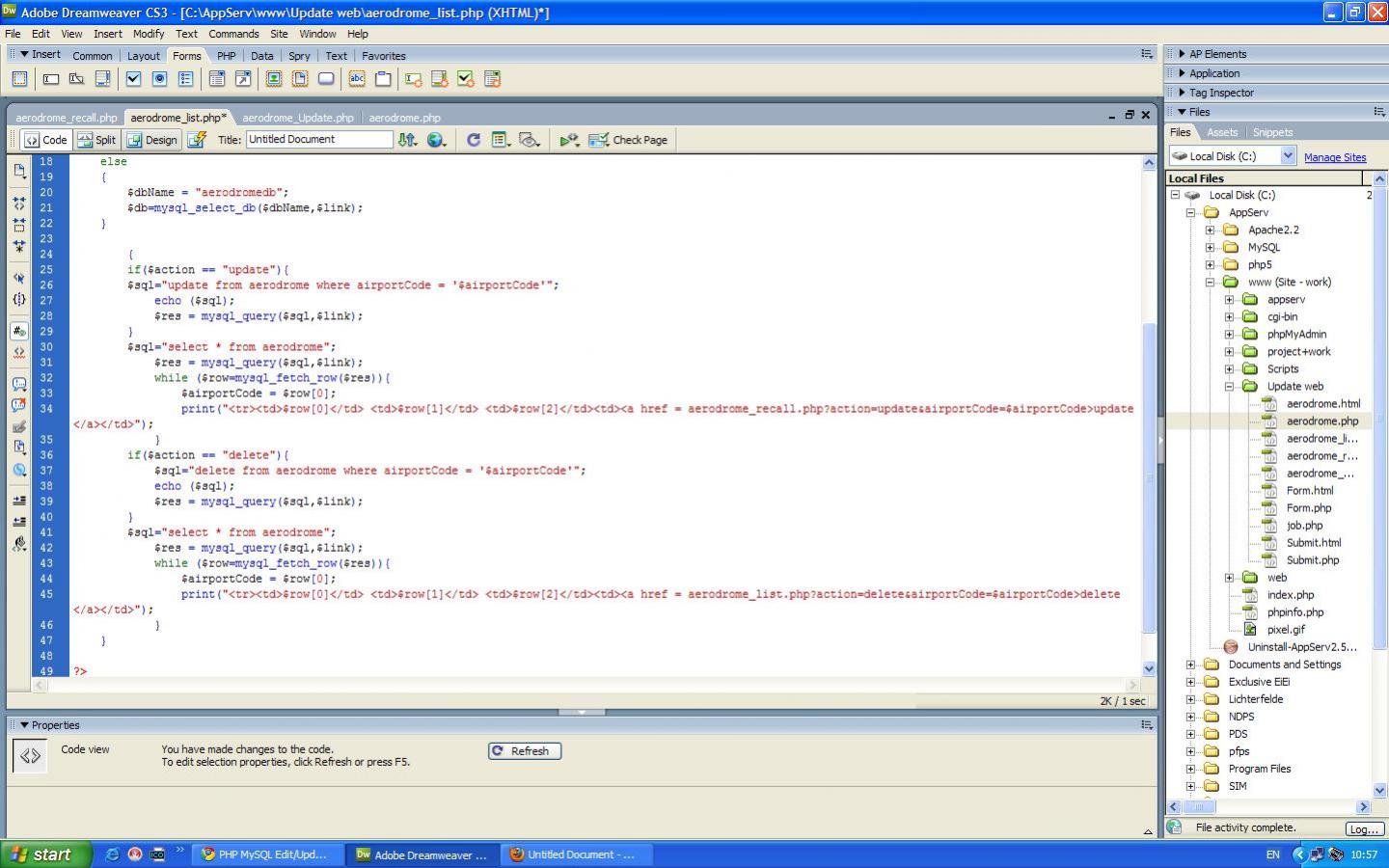The height and width of the screenshot is (868, 1389).
Task: Open Preview in Browser globe dropdown
Action: point(437,140)
